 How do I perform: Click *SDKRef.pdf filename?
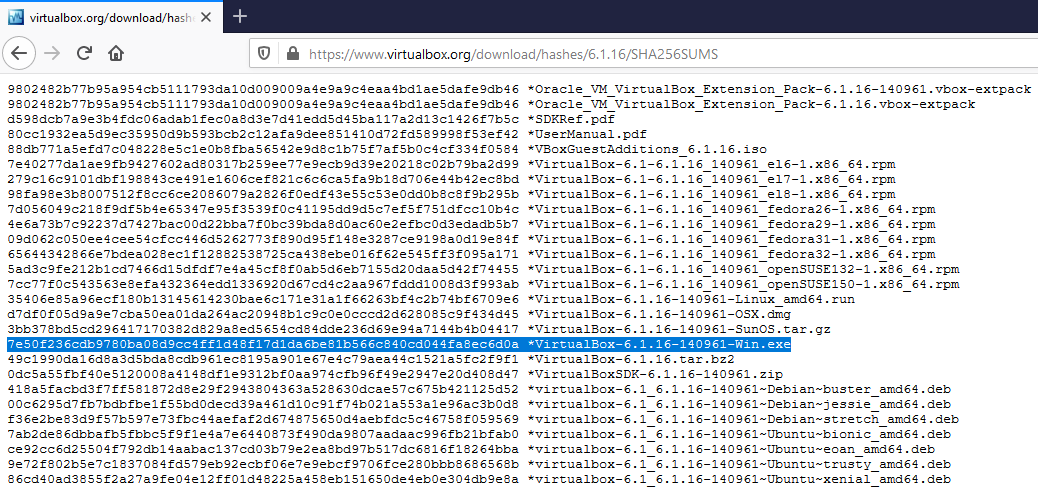(571, 119)
